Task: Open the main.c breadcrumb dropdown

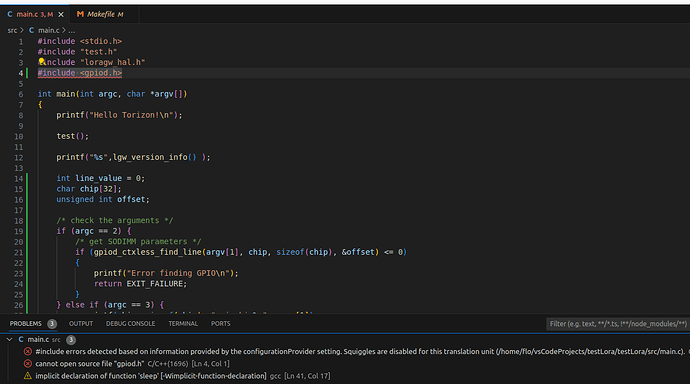Action: (48, 30)
